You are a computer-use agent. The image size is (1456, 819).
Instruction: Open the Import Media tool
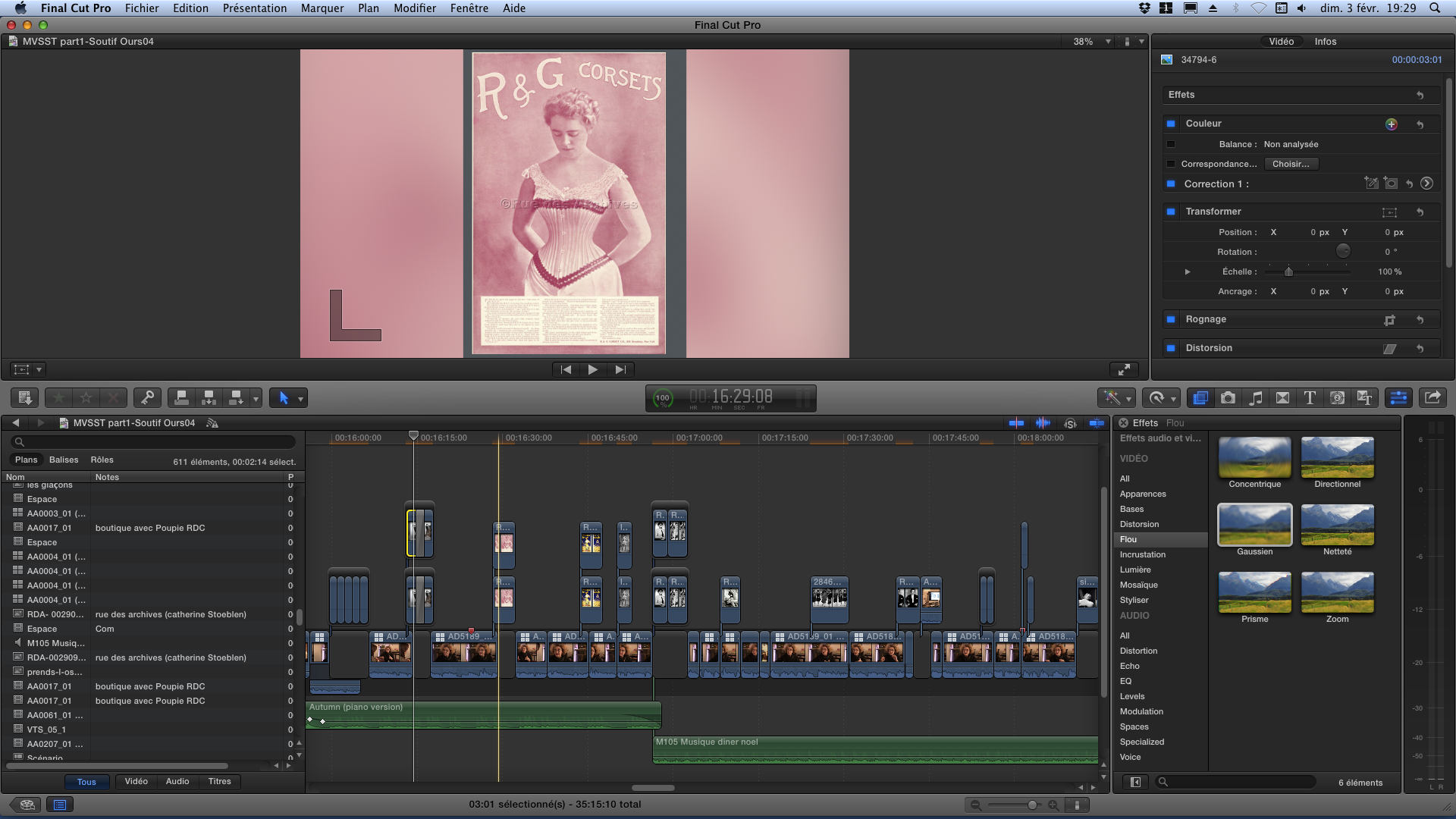pyautogui.click(x=24, y=397)
